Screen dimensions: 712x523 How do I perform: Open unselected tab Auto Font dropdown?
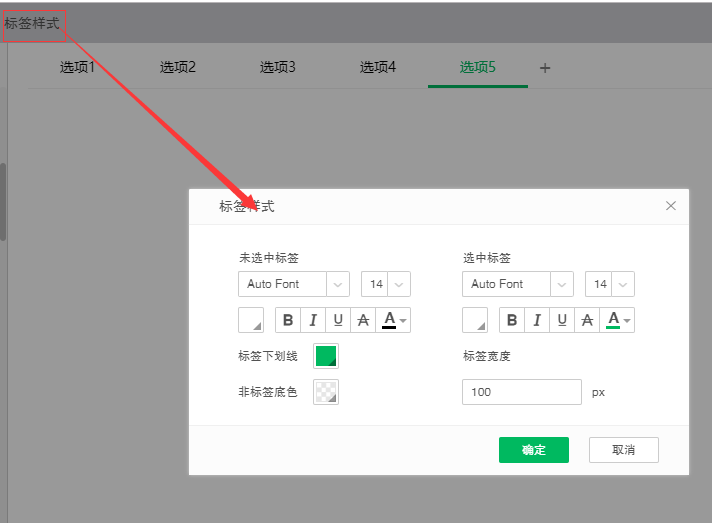coord(293,284)
